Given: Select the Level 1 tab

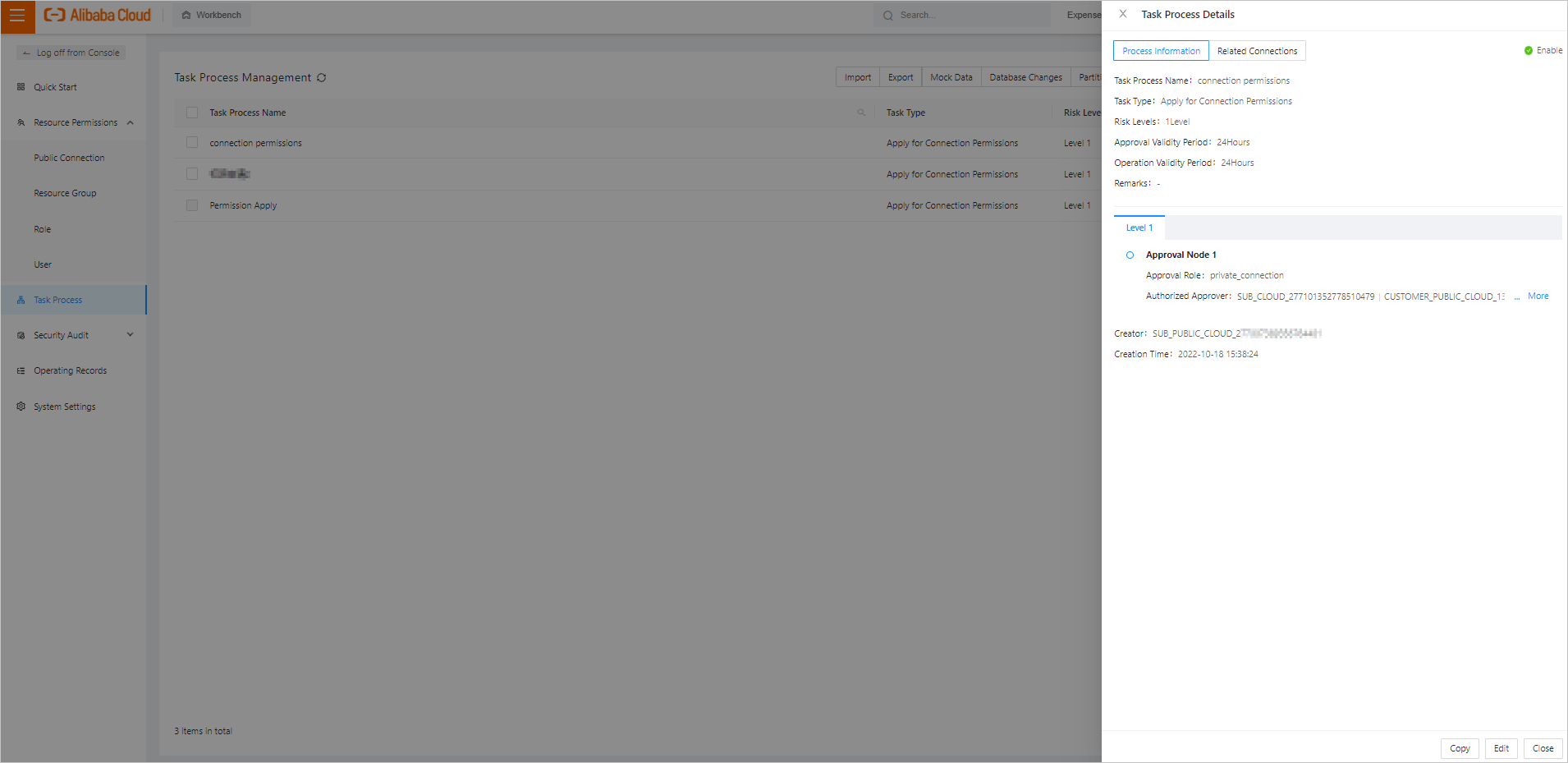Looking at the screenshot, I should pos(1139,228).
